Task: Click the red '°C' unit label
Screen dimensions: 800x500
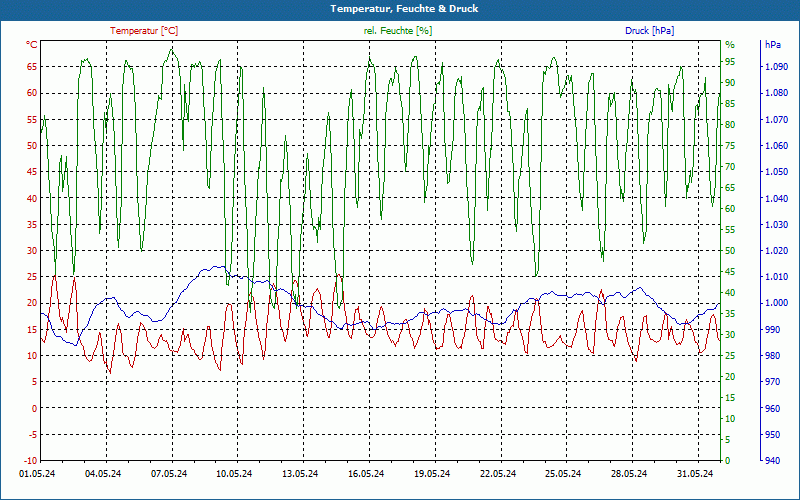Action: [x=32, y=45]
